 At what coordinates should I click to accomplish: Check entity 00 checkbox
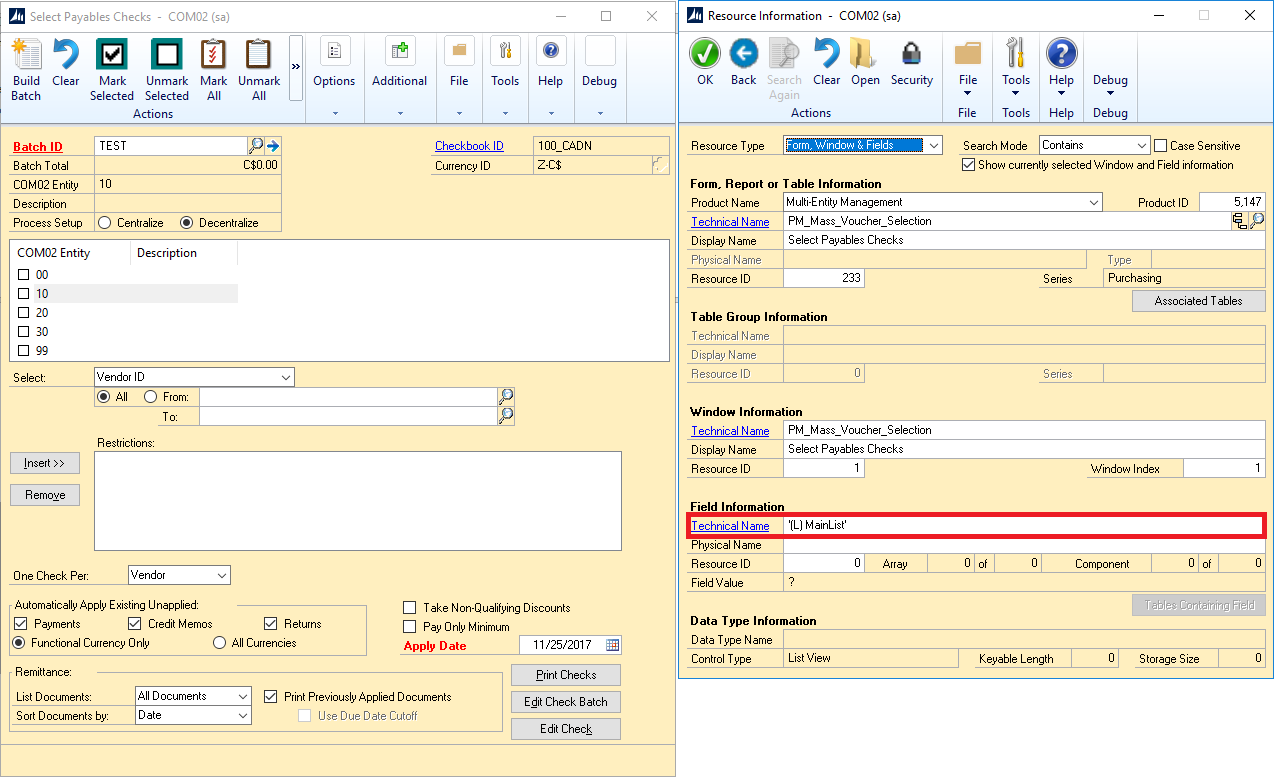pyautogui.click(x=24, y=275)
